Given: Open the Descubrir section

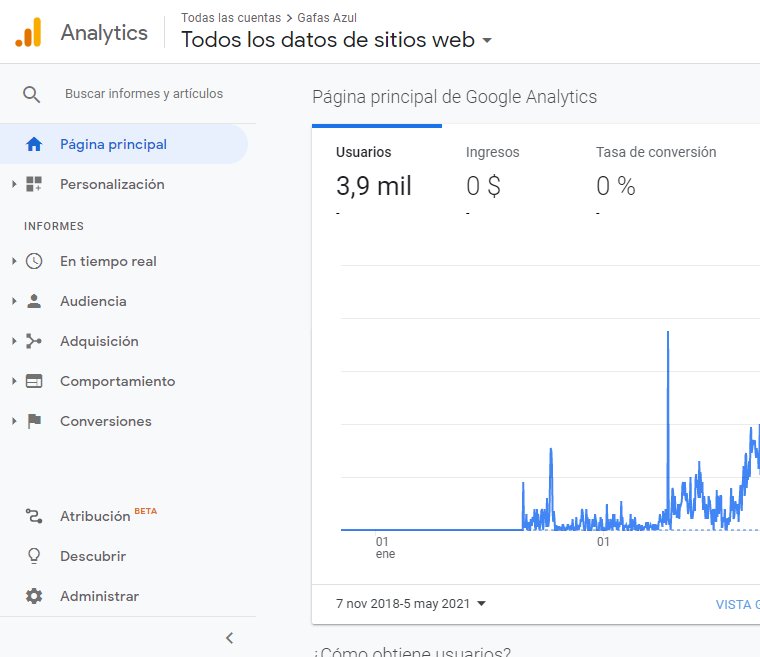Looking at the screenshot, I should click(x=93, y=556).
